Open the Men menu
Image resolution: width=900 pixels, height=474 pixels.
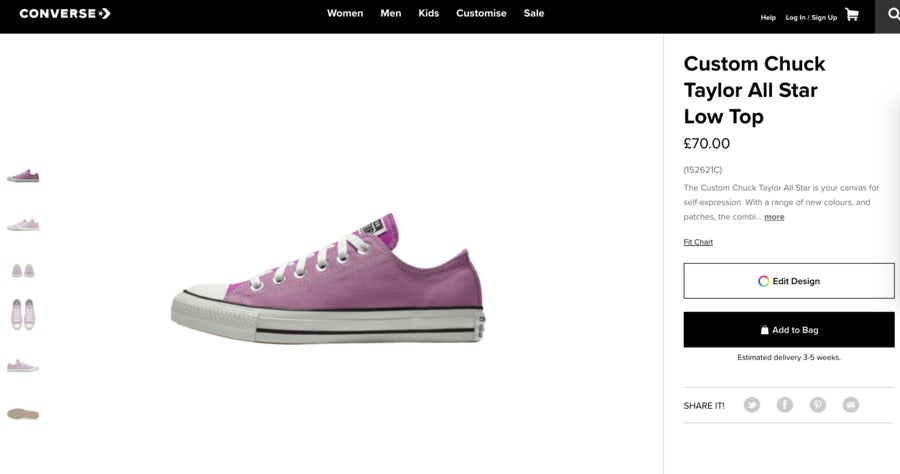coord(391,14)
